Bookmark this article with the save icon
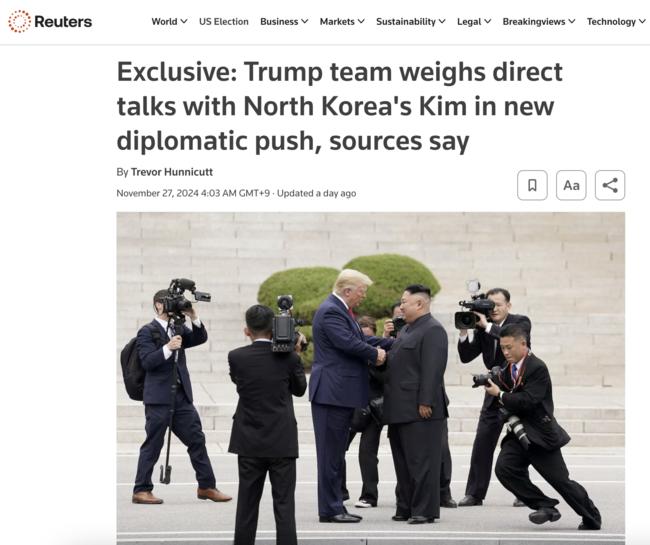Screen dimensions: 650x545 [532, 185]
